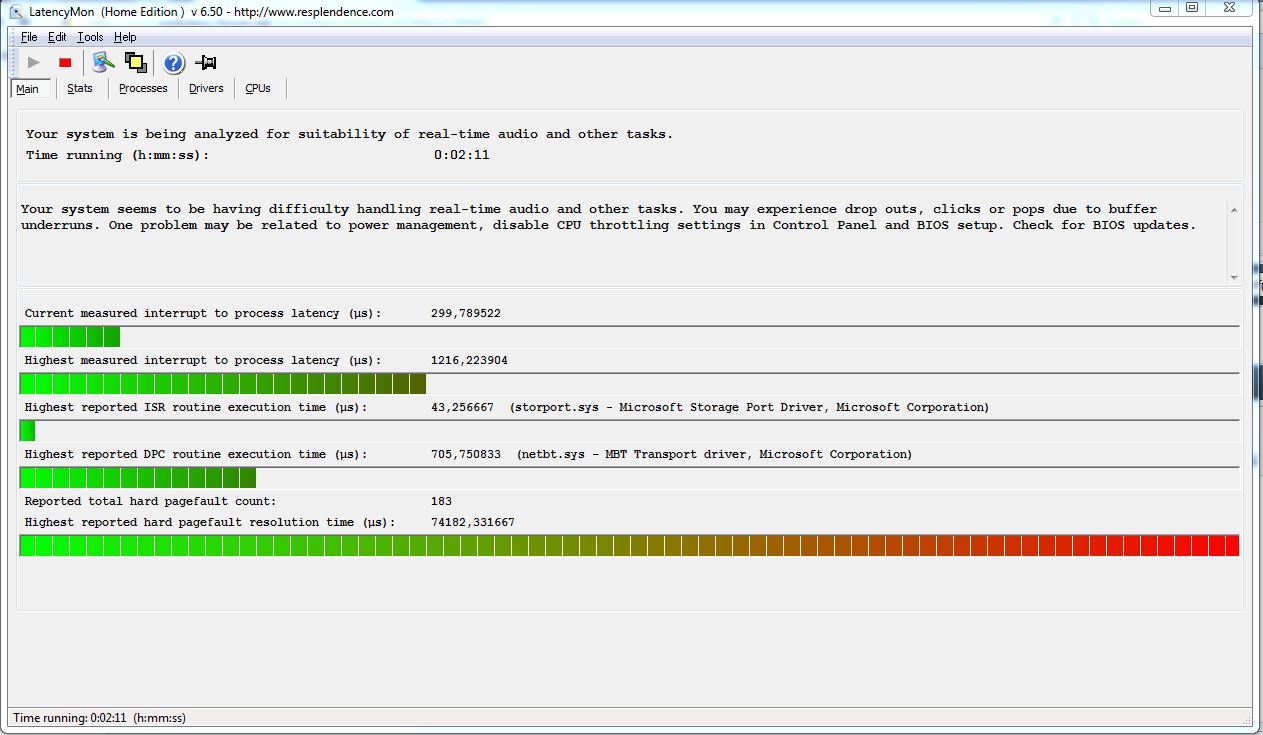Switch to the Stats tab

(80, 88)
